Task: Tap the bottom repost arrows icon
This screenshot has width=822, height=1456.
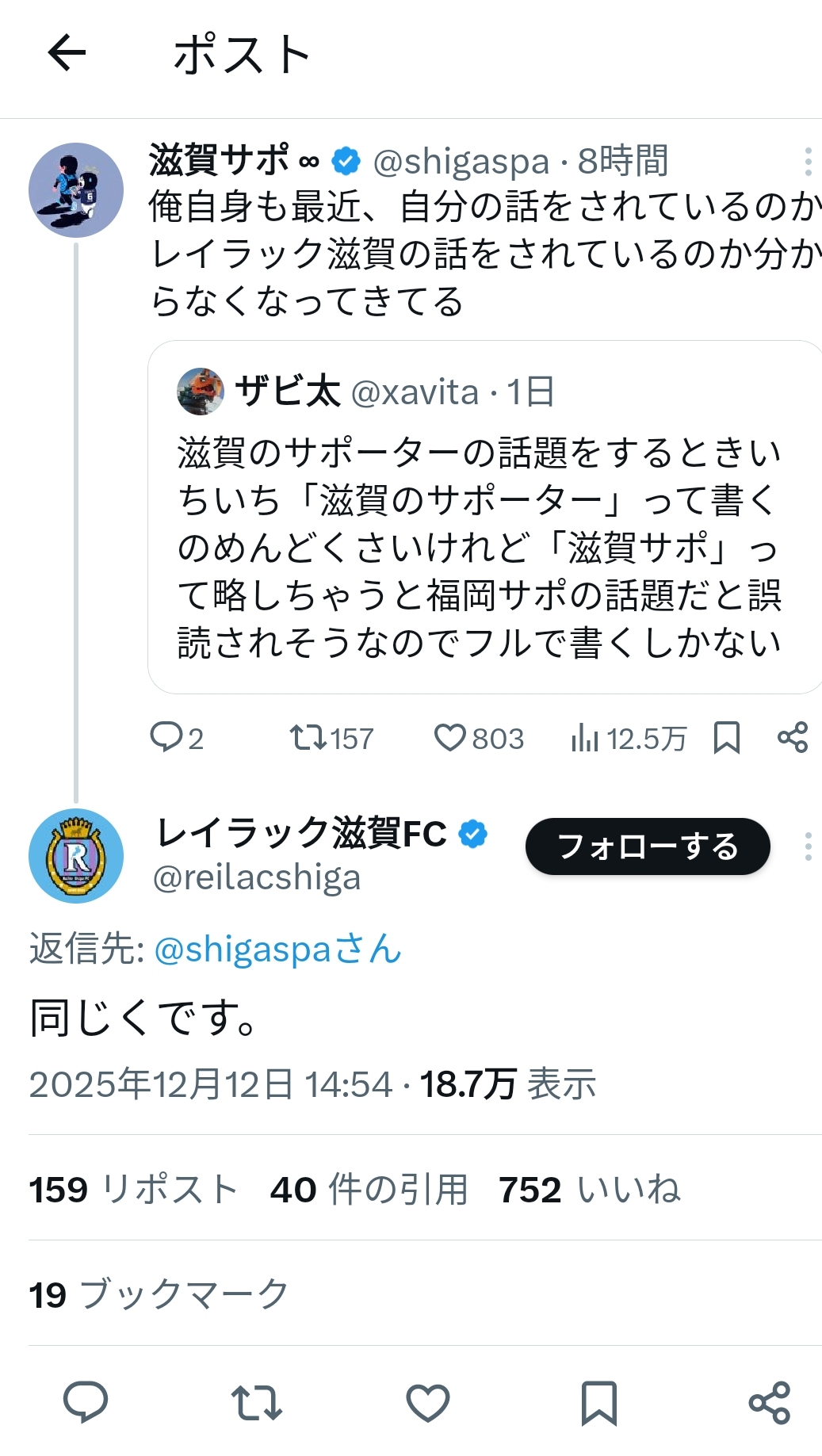Action: pos(256,1401)
